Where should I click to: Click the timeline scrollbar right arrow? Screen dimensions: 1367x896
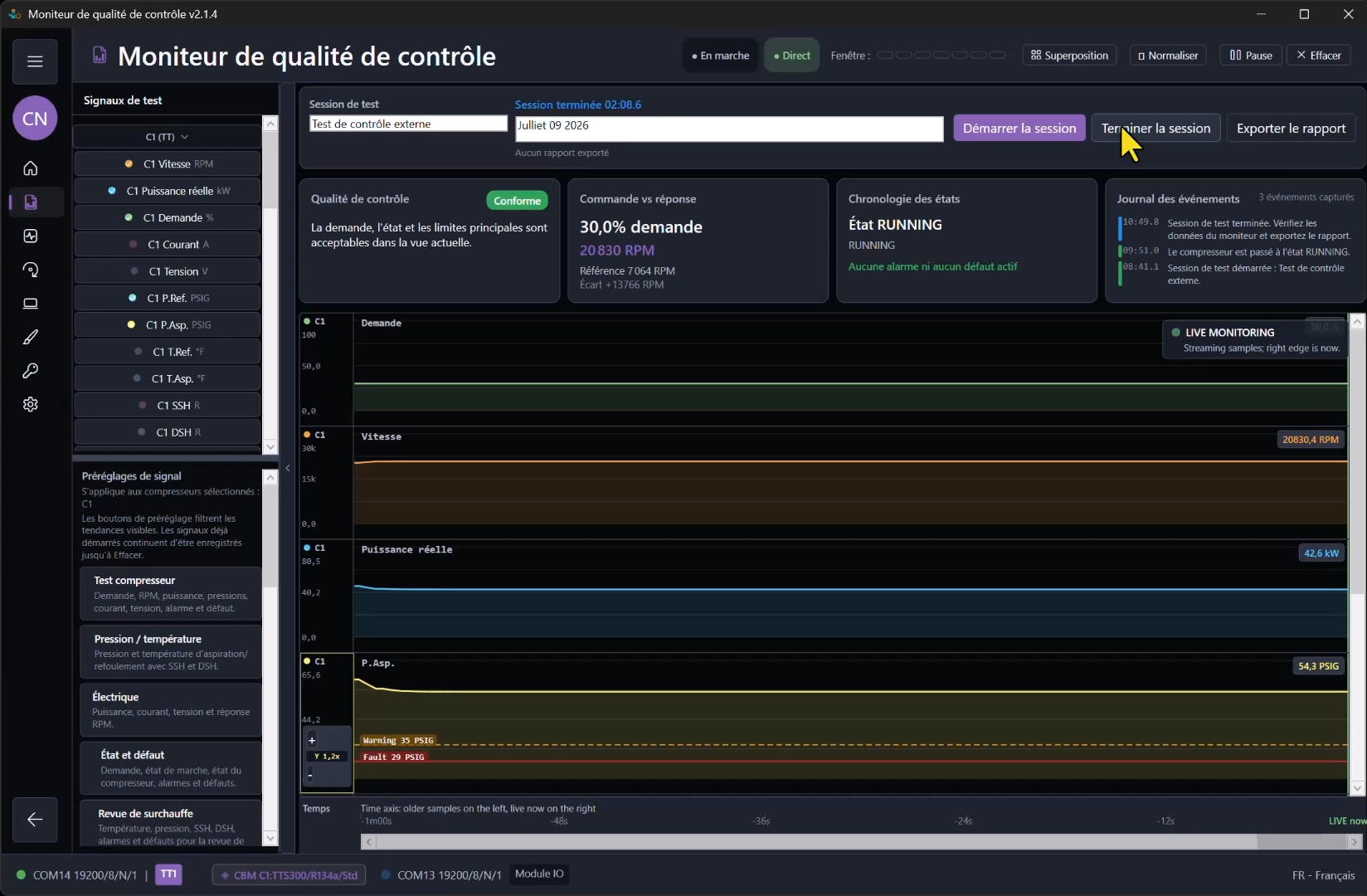(1355, 842)
